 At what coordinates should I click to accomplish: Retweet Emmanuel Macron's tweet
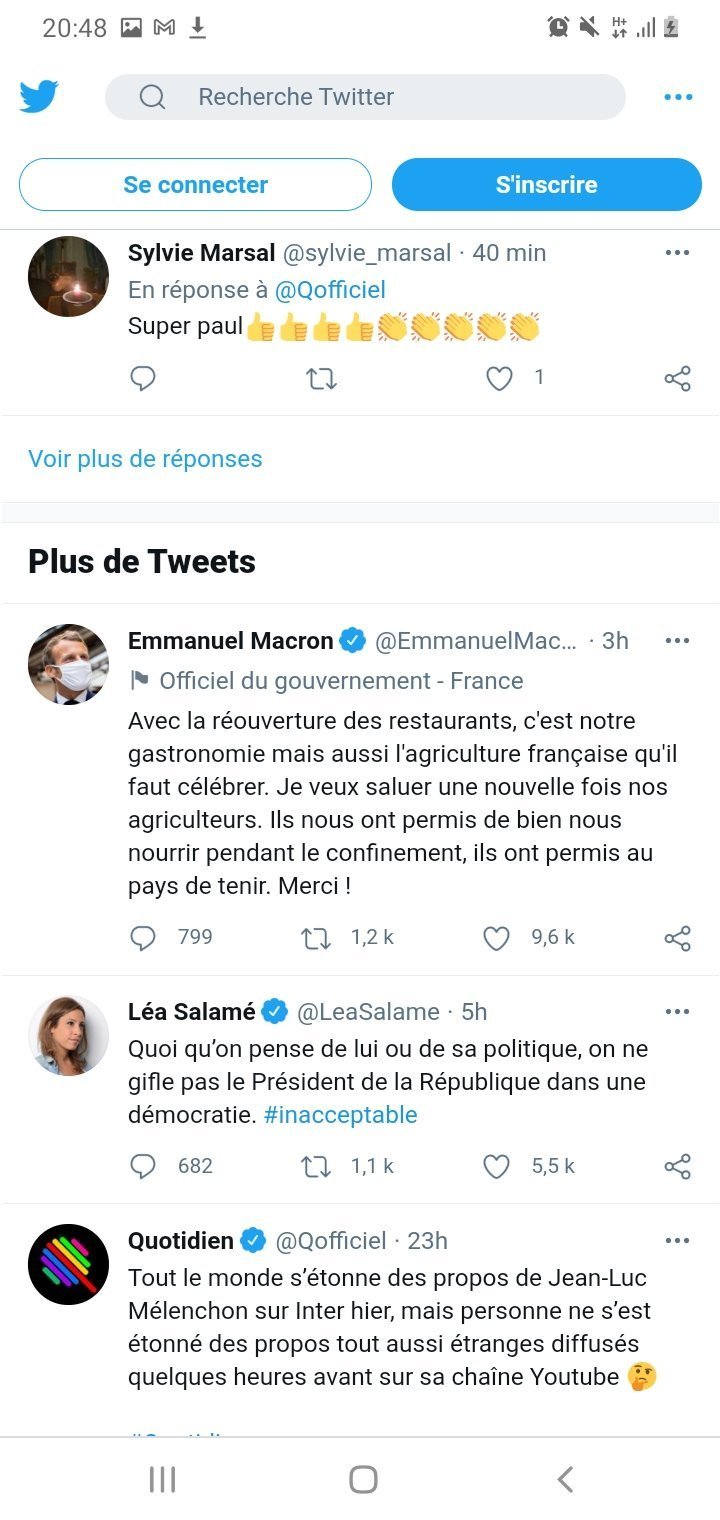click(x=316, y=938)
